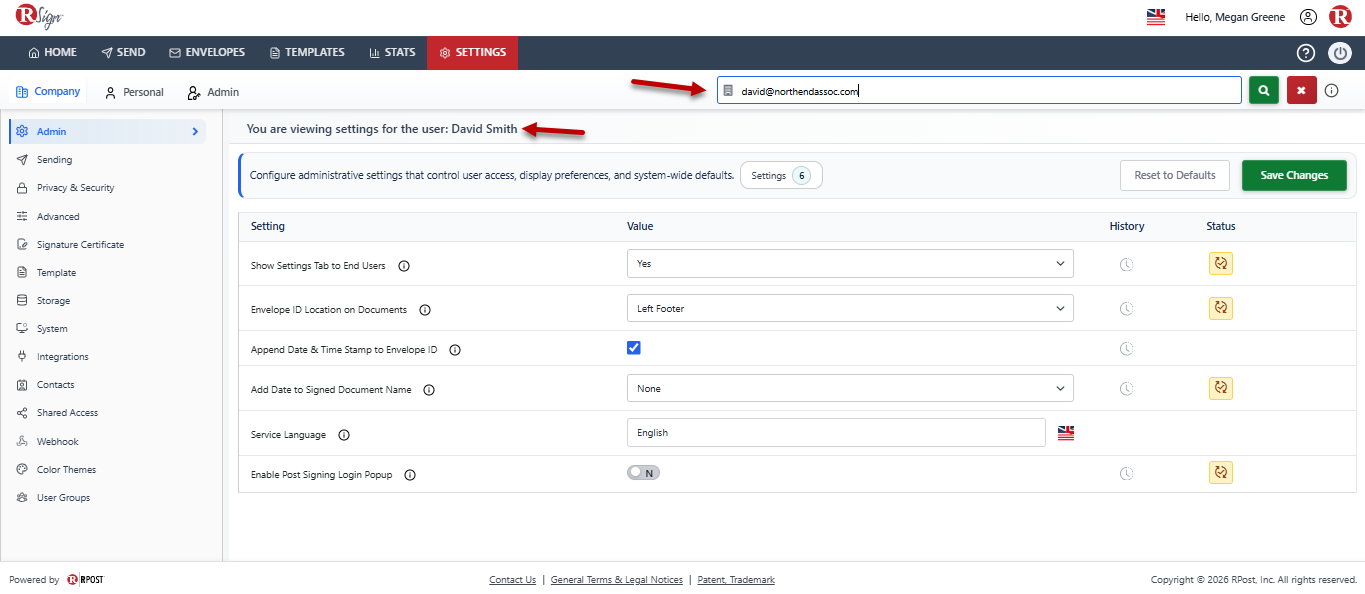Viewport: 1365px width, 594px height.
Task: Click the user profile icon beside Megan Greene
Action: (x=1308, y=17)
